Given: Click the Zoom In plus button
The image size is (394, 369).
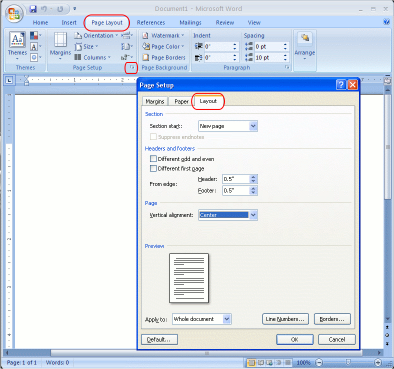Looking at the screenshot, I should pyautogui.click(x=378, y=362).
